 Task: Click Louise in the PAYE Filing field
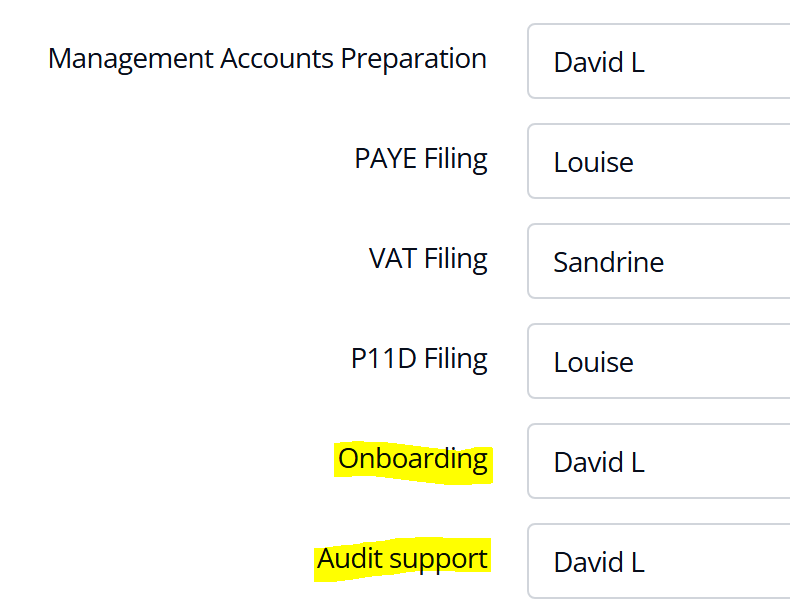tap(593, 163)
